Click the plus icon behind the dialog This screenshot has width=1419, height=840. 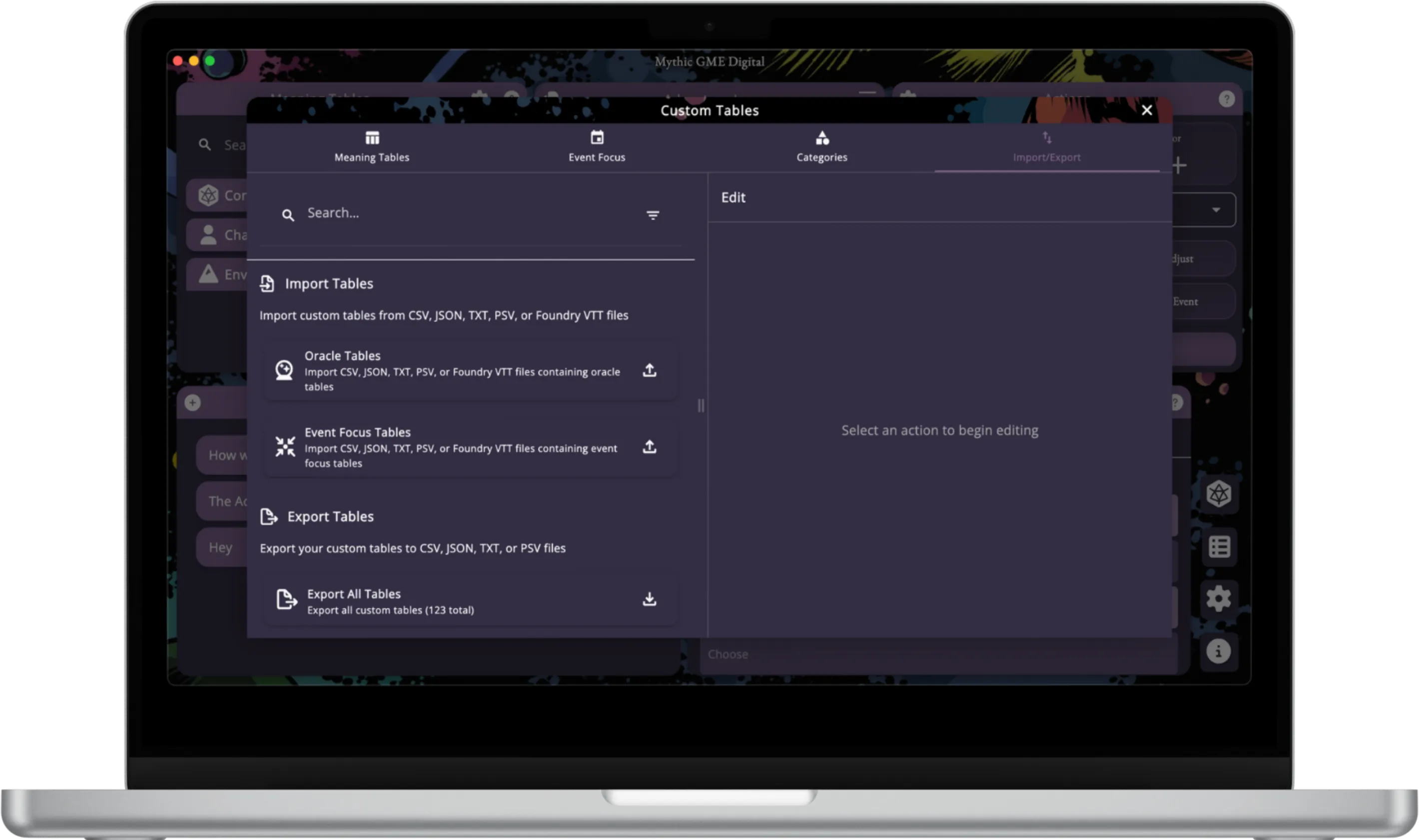coord(1180,166)
